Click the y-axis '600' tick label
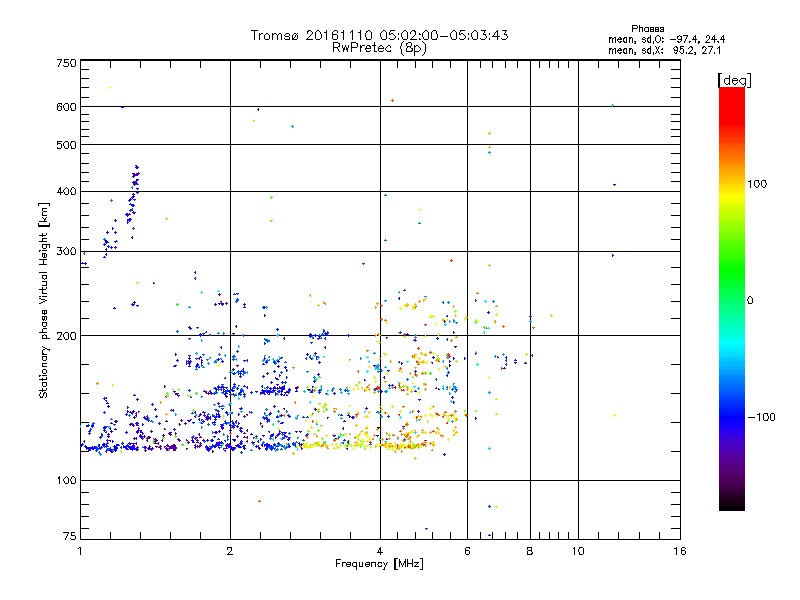 (x=66, y=107)
